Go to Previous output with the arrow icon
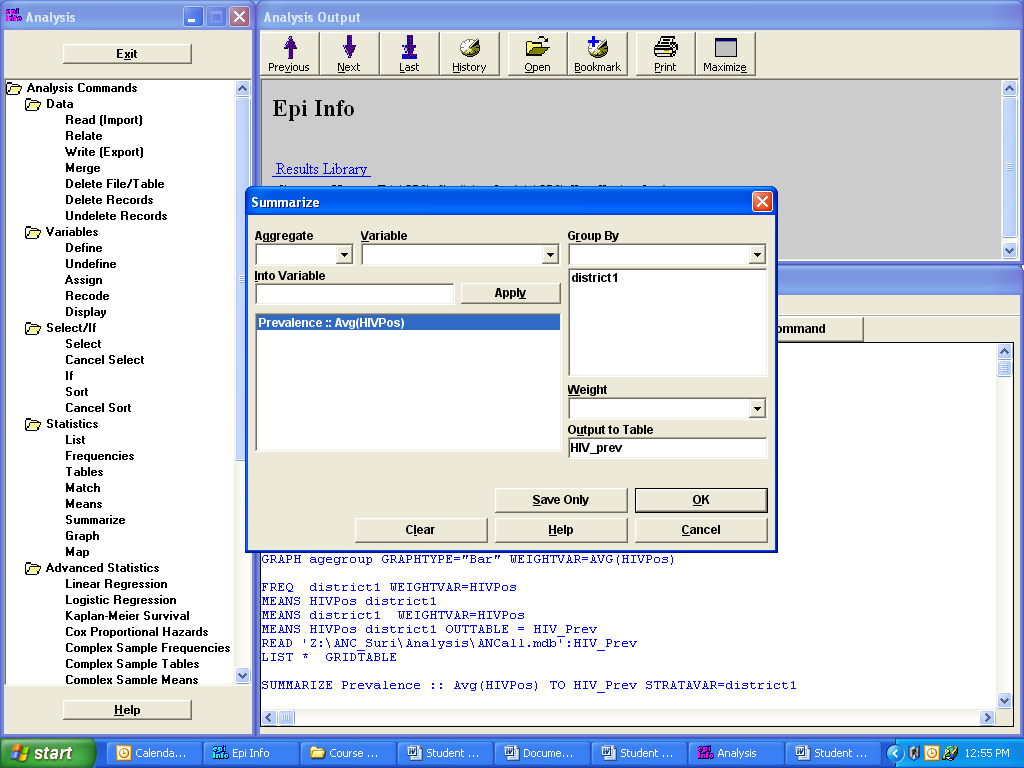This screenshot has height=768, width=1024. click(289, 54)
